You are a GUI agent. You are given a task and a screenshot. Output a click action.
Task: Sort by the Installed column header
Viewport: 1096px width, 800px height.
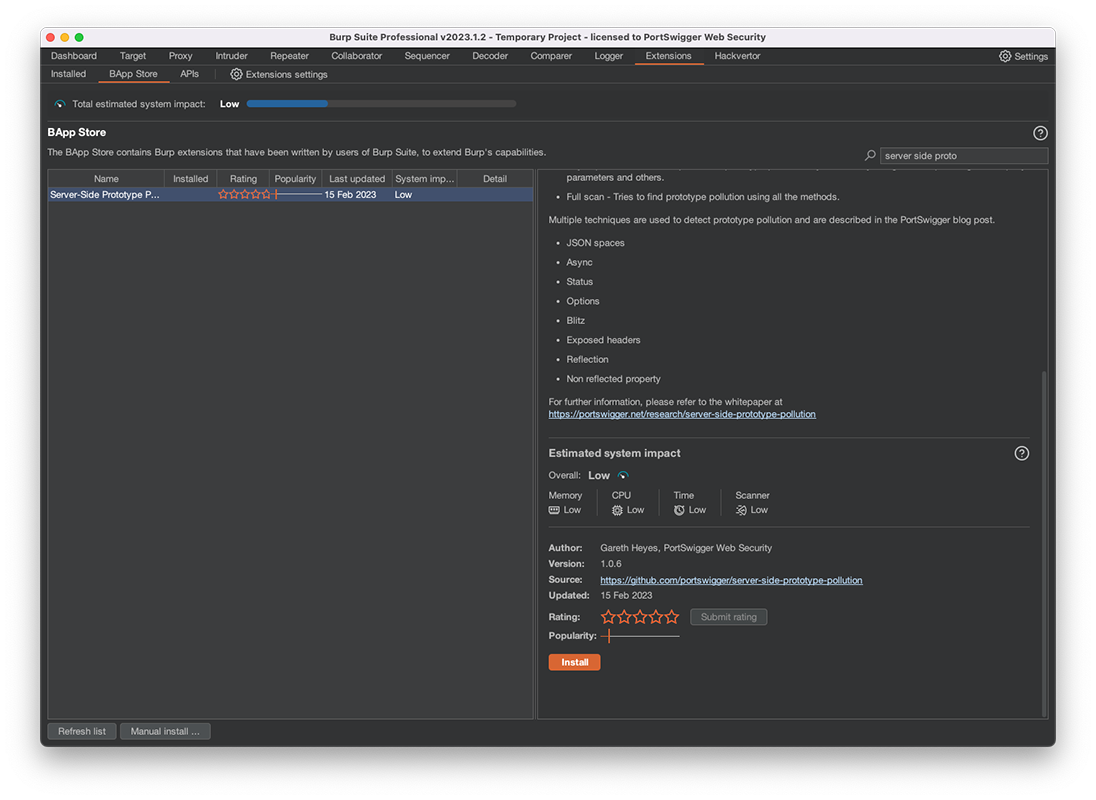pos(191,179)
